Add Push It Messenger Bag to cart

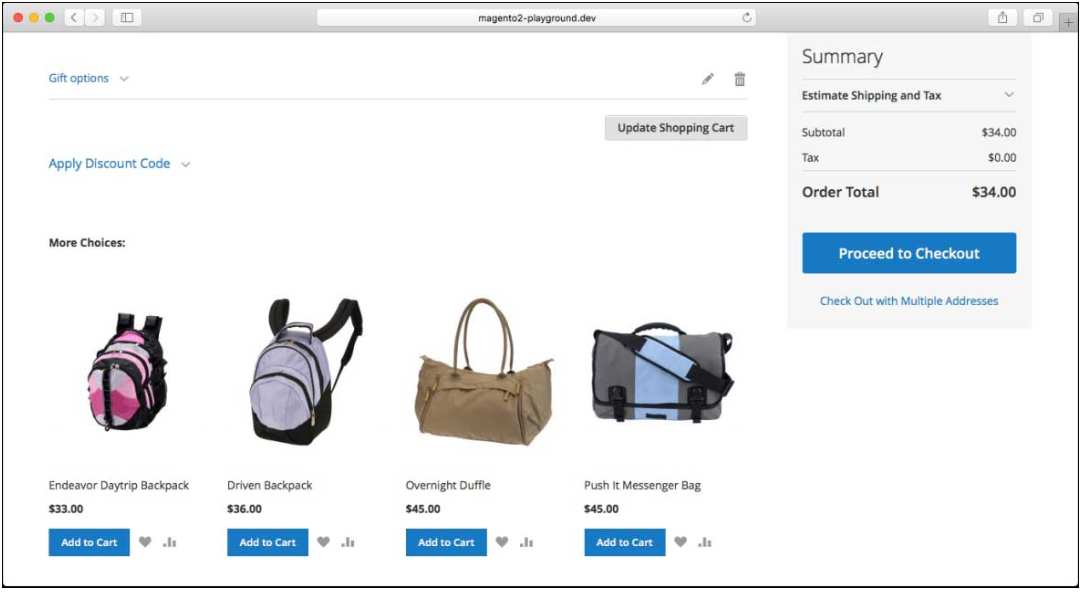(625, 542)
